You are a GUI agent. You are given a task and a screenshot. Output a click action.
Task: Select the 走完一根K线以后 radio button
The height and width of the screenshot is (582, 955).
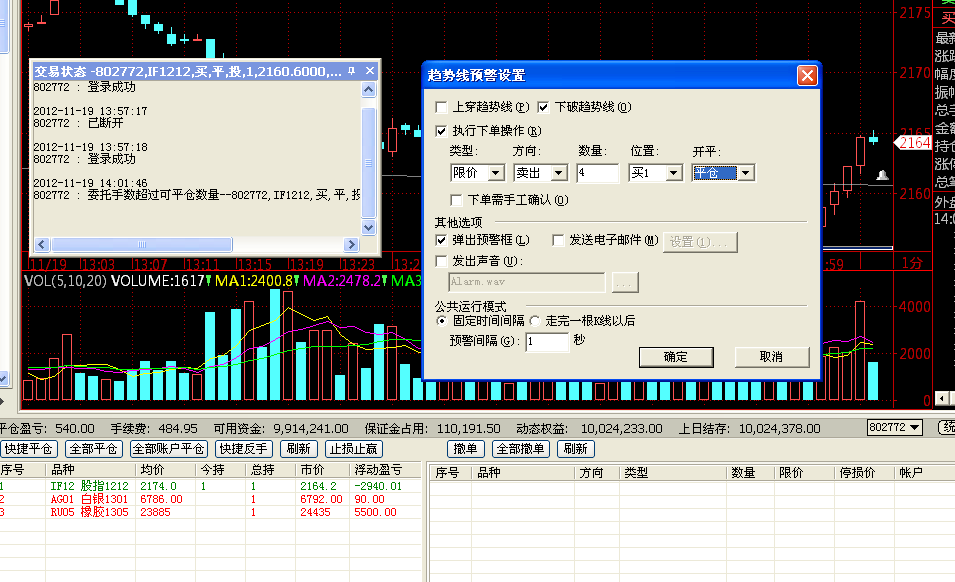(x=535, y=321)
